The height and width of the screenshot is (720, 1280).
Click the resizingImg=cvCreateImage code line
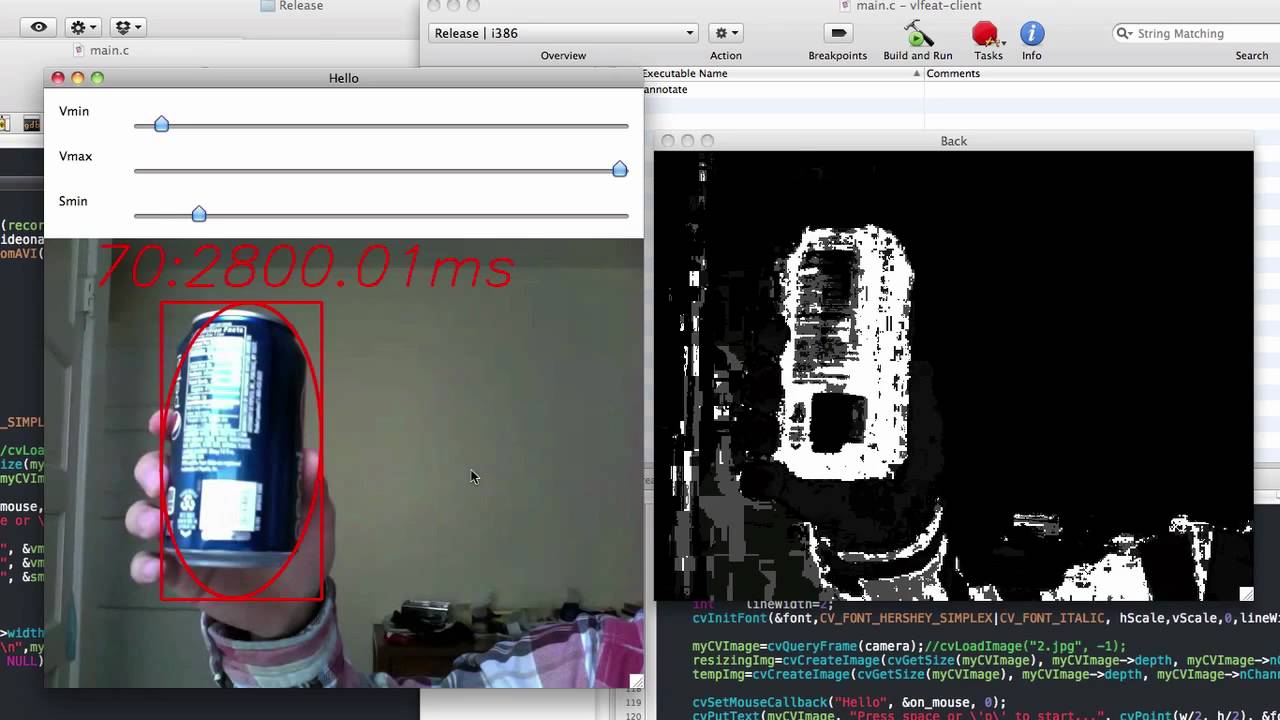point(986,660)
